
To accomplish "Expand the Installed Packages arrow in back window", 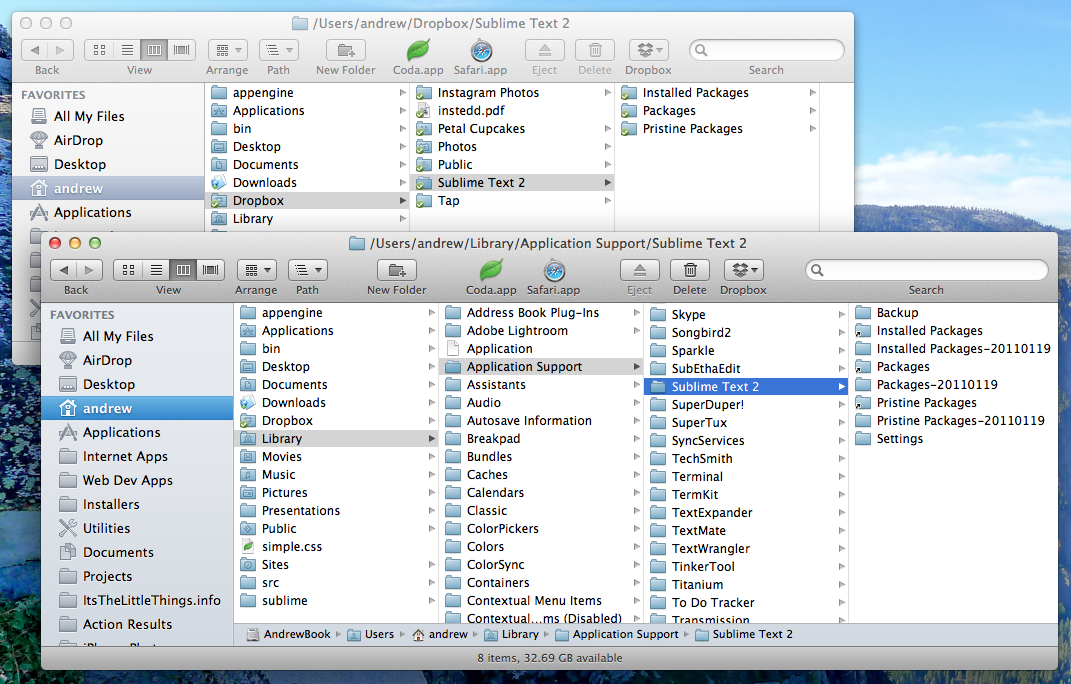I will point(813,92).
